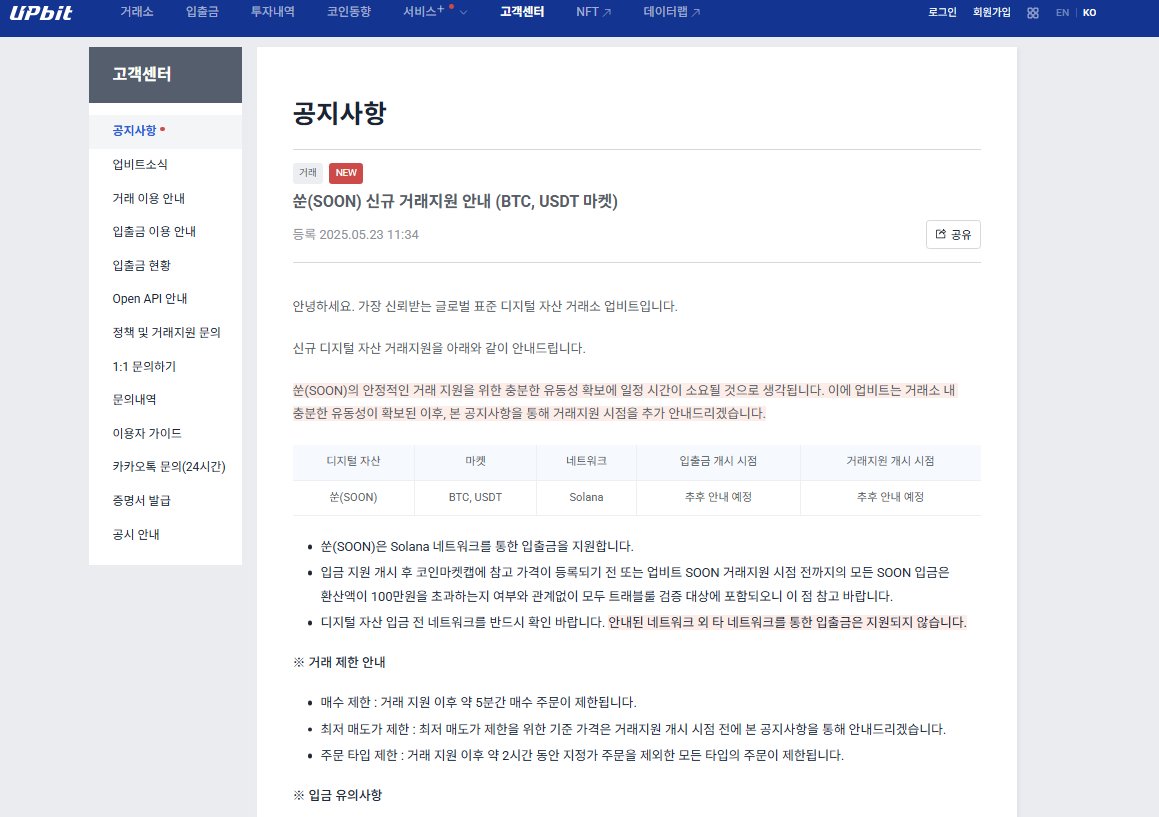Click the red NEW badge
Screen dimensions: 1159x817
point(346,173)
